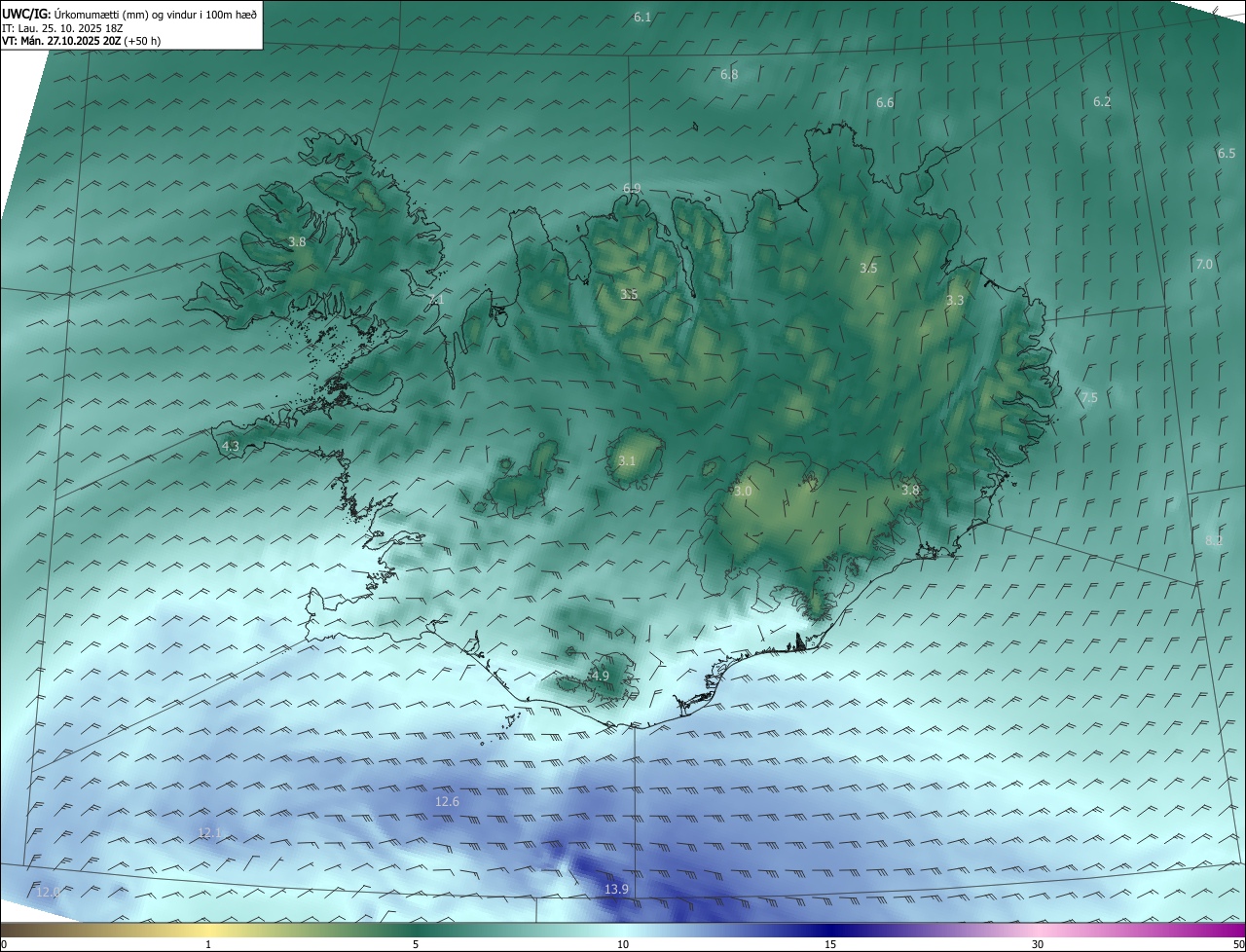The width and height of the screenshot is (1246, 952).
Task: Select the initial time line 'IT: Lau. 25. 10. 2025 18Z'
Action: 62,28
